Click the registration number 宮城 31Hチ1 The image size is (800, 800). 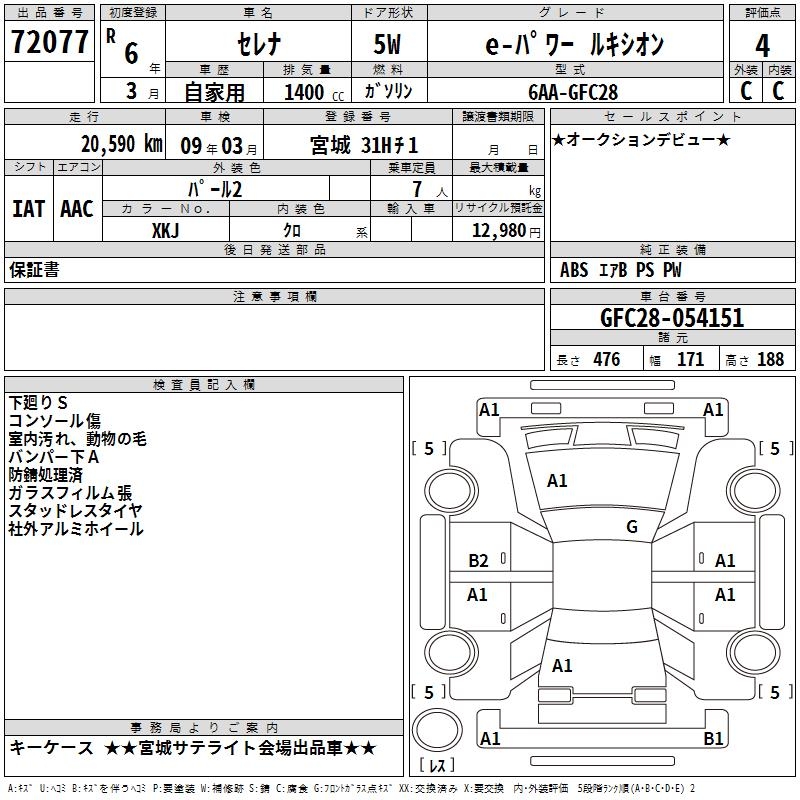coord(364,146)
